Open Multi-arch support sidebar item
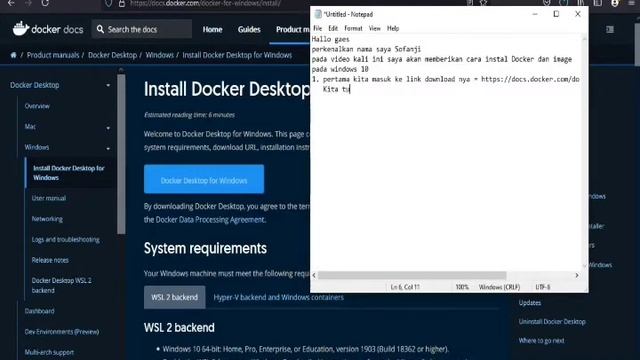This screenshot has height=360, width=640. pyautogui.click(x=49, y=352)
